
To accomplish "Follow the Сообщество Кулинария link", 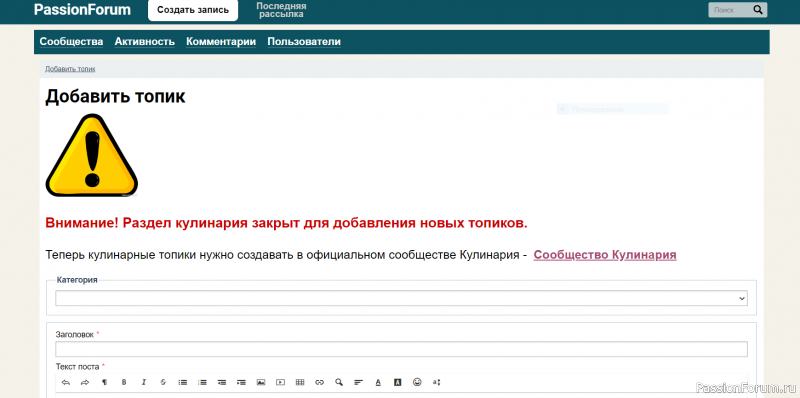I will [605, 255].
